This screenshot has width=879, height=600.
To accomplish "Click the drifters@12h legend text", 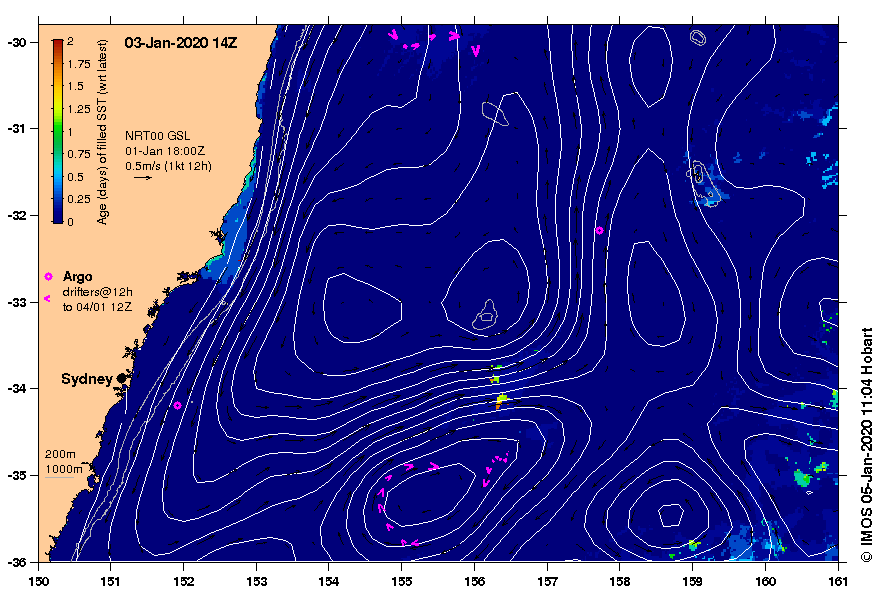I will [98, 292].
